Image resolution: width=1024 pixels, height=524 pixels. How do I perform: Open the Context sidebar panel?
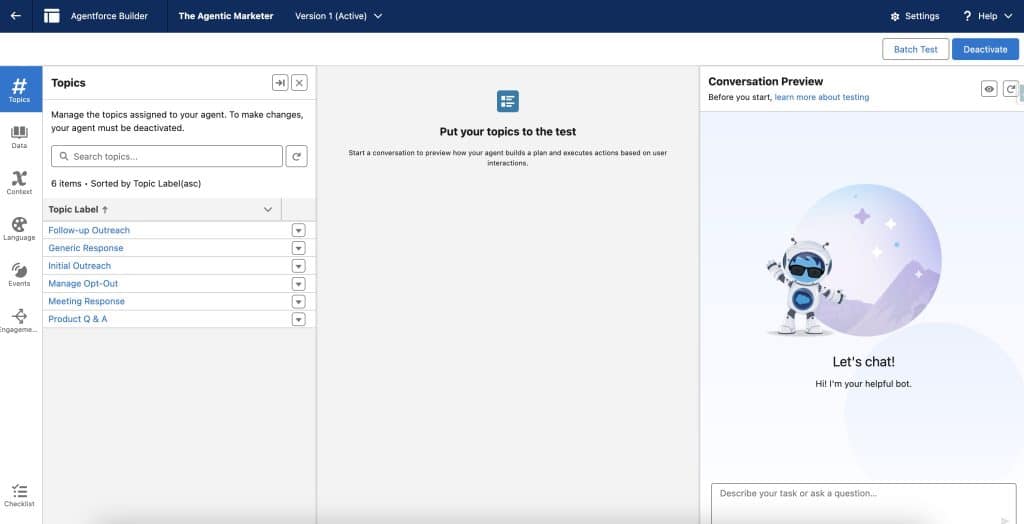pos(20,183)
